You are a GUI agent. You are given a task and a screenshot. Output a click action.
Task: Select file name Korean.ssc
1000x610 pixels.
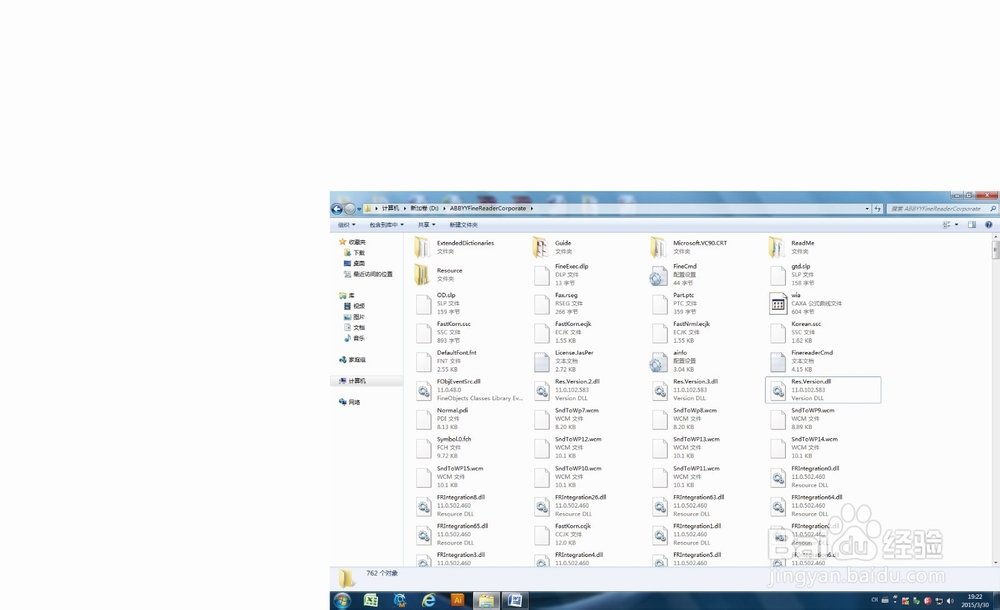(806, 324)
